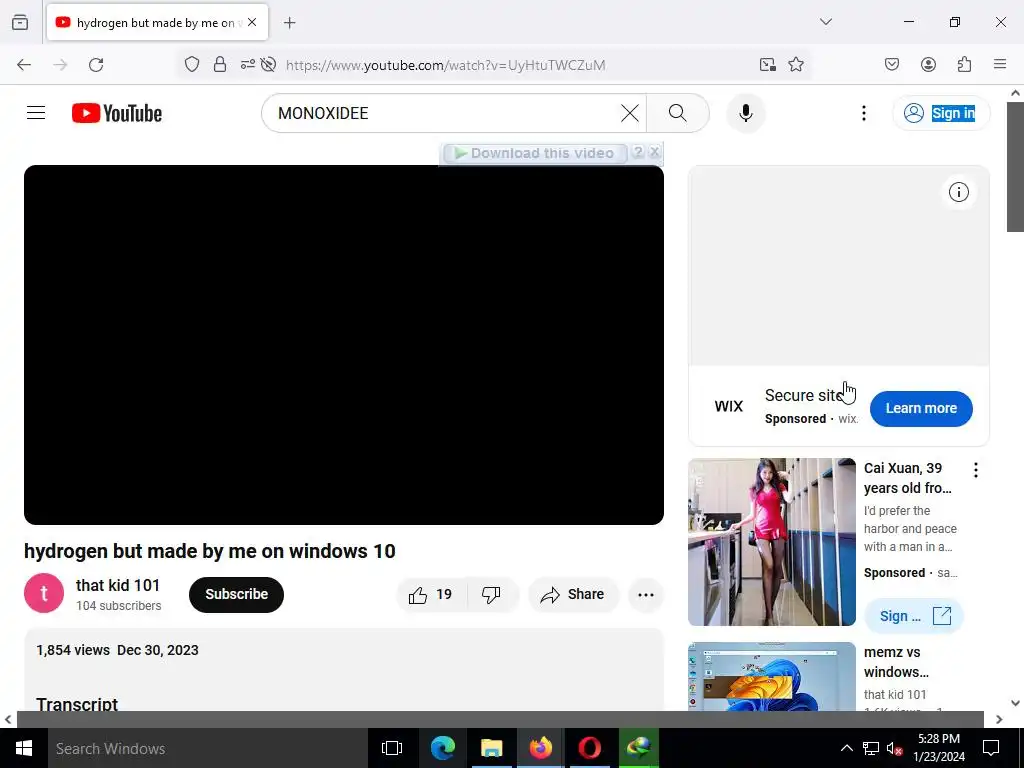Save to Pocket icon

click(x=892, y=64)
